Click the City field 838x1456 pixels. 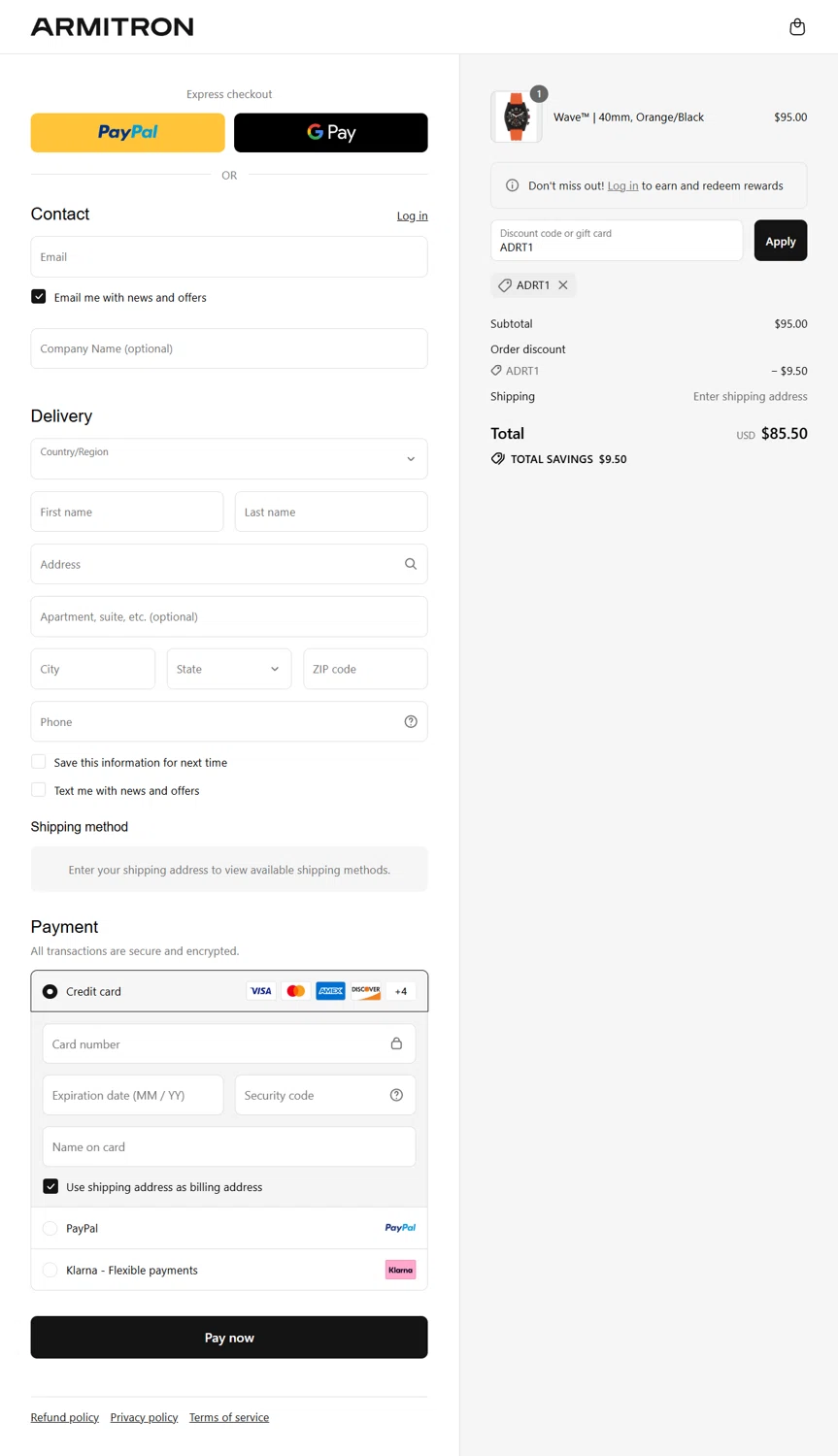click(x=93, y=669)
